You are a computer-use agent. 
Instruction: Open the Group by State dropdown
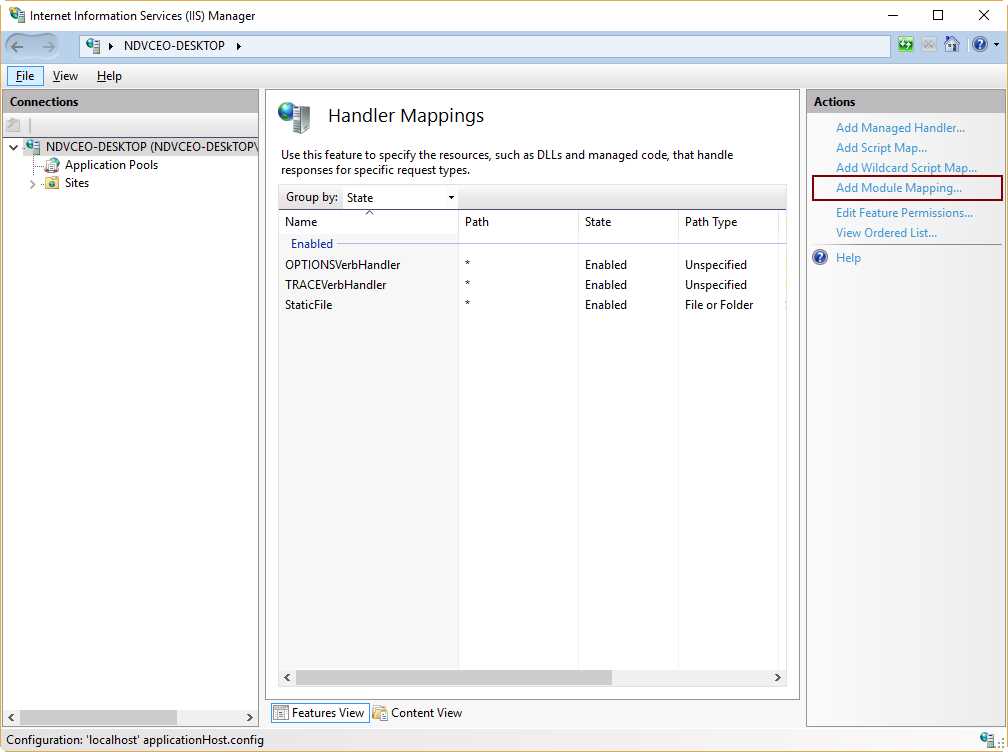point(451,197)
